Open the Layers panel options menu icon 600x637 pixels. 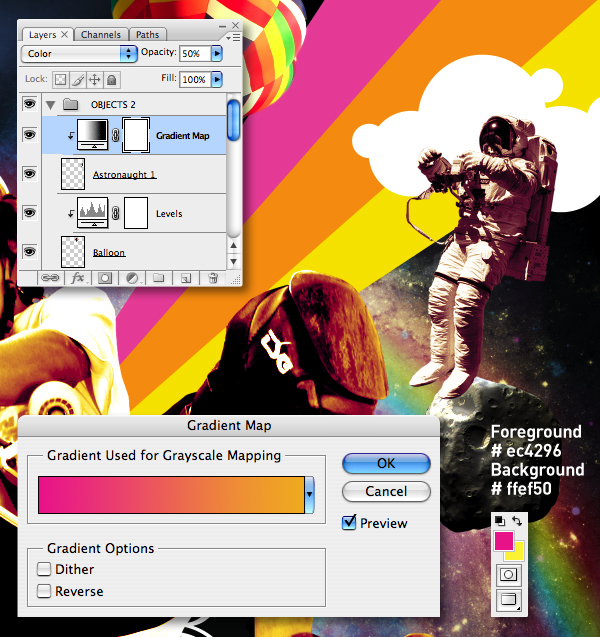(x=234, y=37)
